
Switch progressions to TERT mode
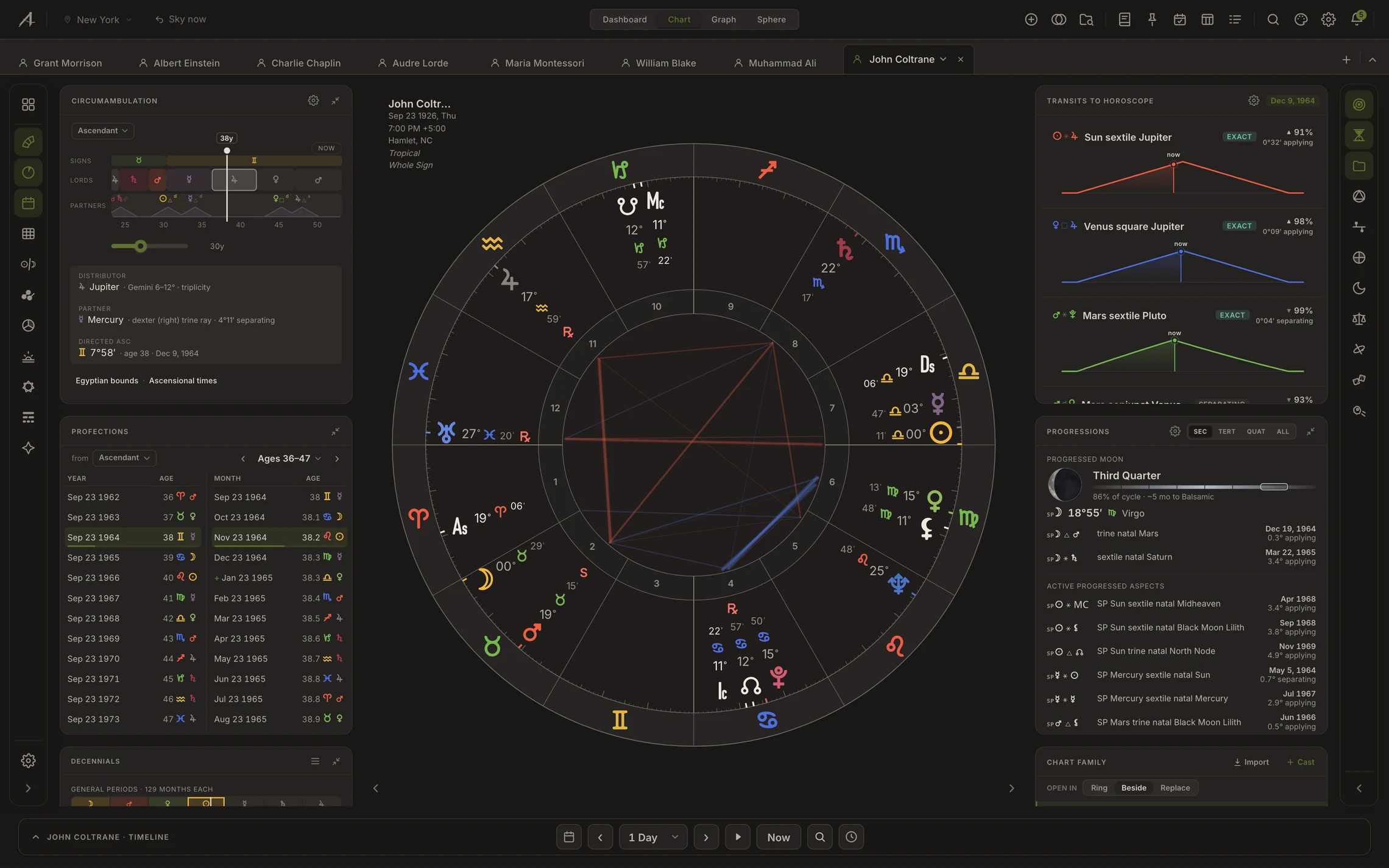pyautogui.click(x=1226, y=431)
